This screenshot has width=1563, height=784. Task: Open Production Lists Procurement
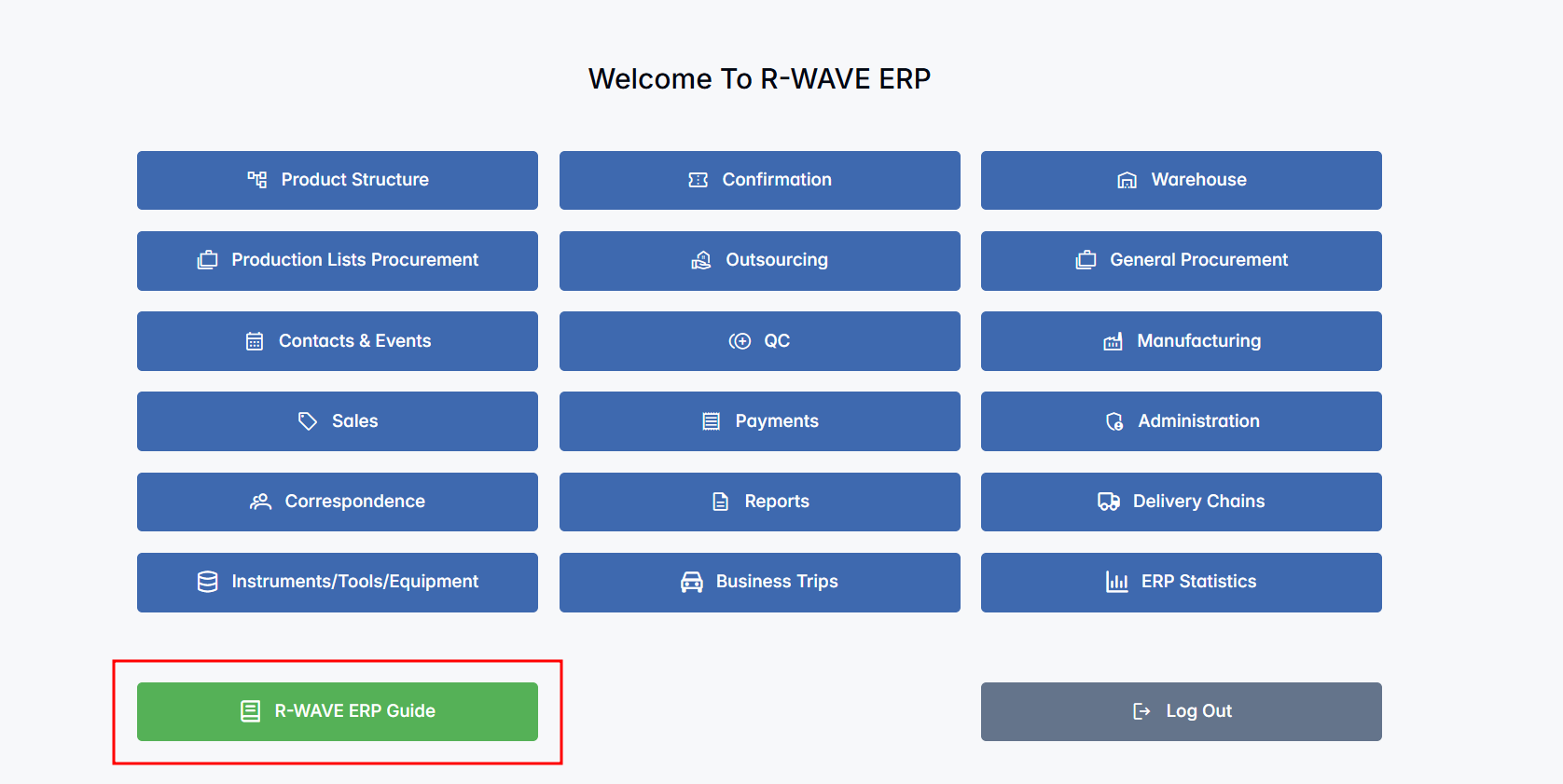click(x=338, y=260)
